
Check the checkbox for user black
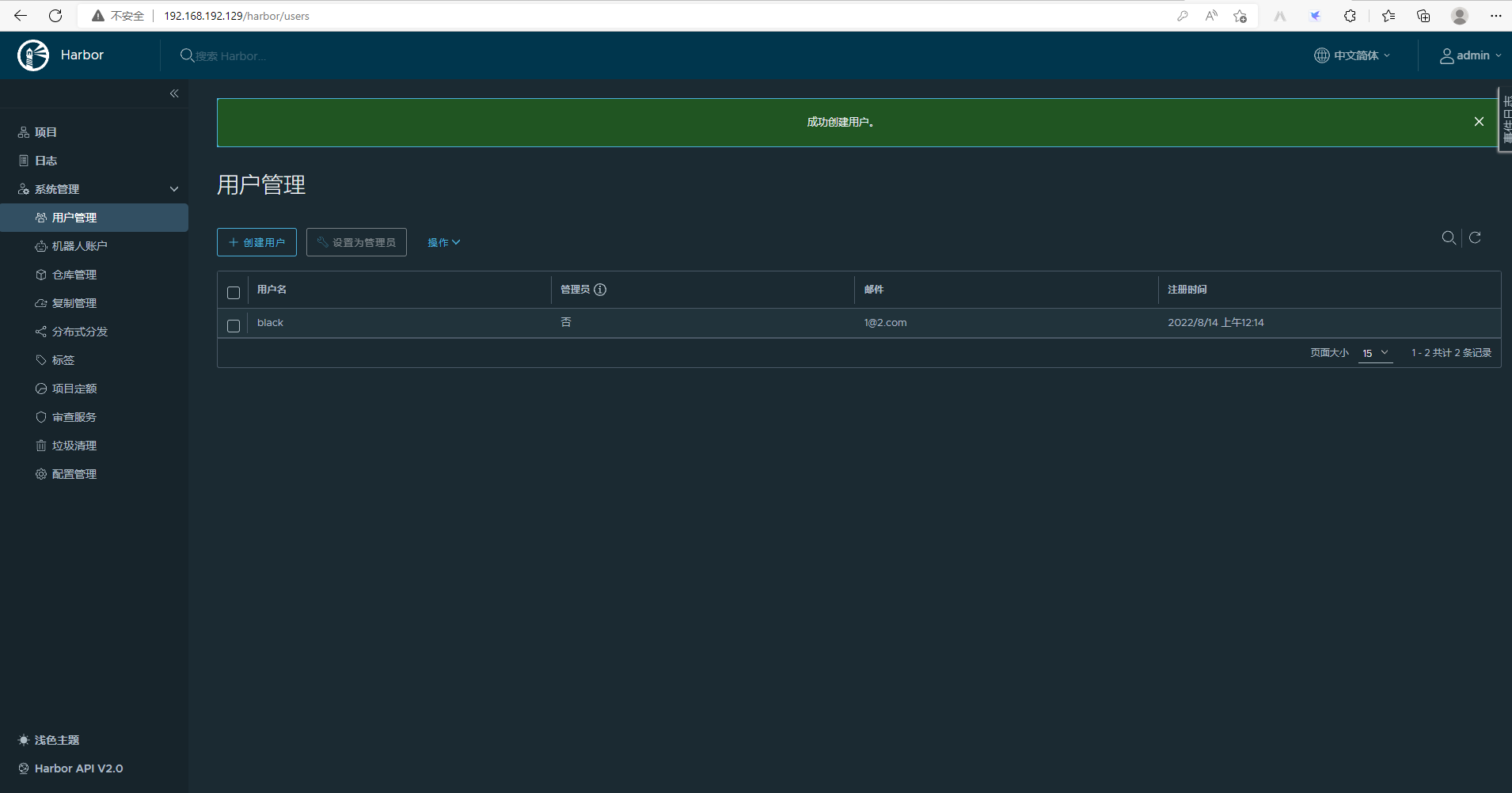[x=233, y=325]
